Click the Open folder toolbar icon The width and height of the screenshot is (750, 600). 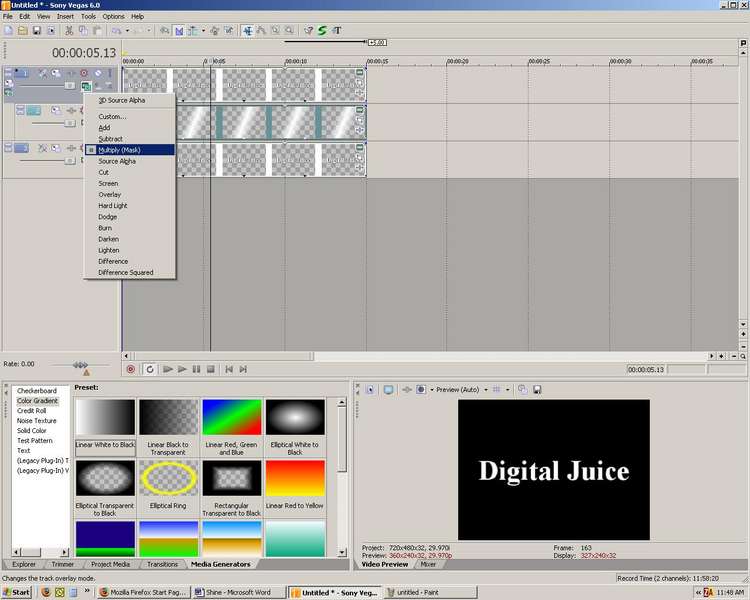(22, 31)
